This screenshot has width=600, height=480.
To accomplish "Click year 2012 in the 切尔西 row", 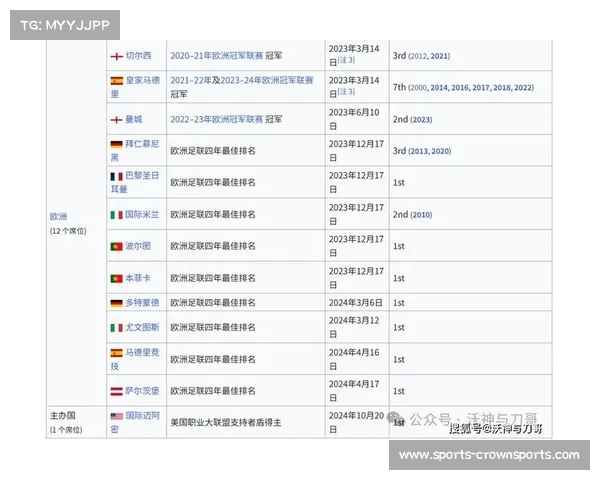I will tap(418, 56).
